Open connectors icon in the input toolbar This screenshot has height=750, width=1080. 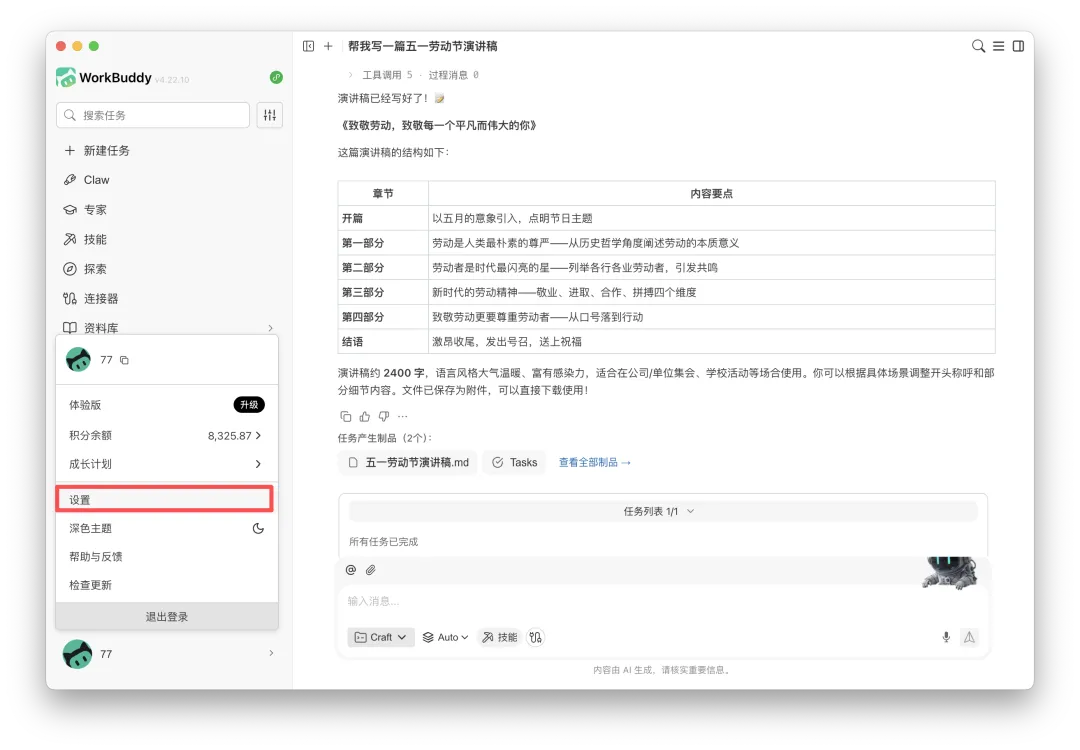(x=535, y=637)
